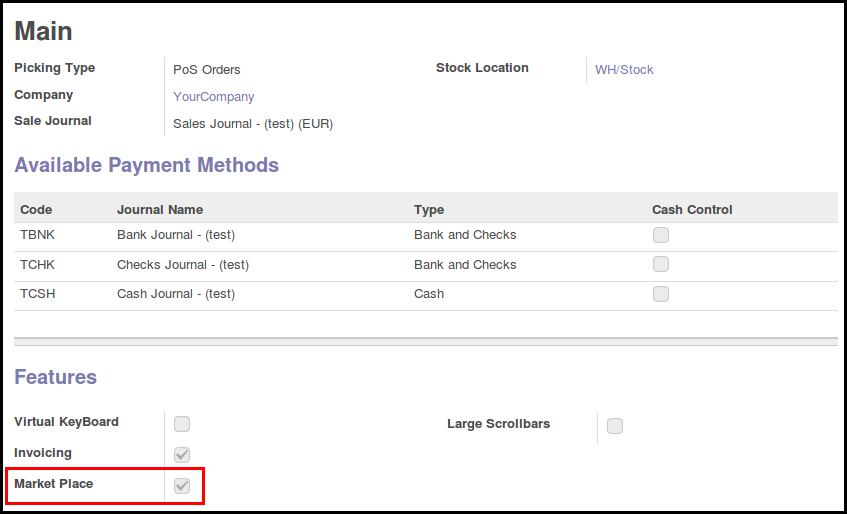Viewport: 847px width, 514px height.
Task: Enable the Large Scrollbars checkbox
Action: pyautogui.click(x=615, y=425)
